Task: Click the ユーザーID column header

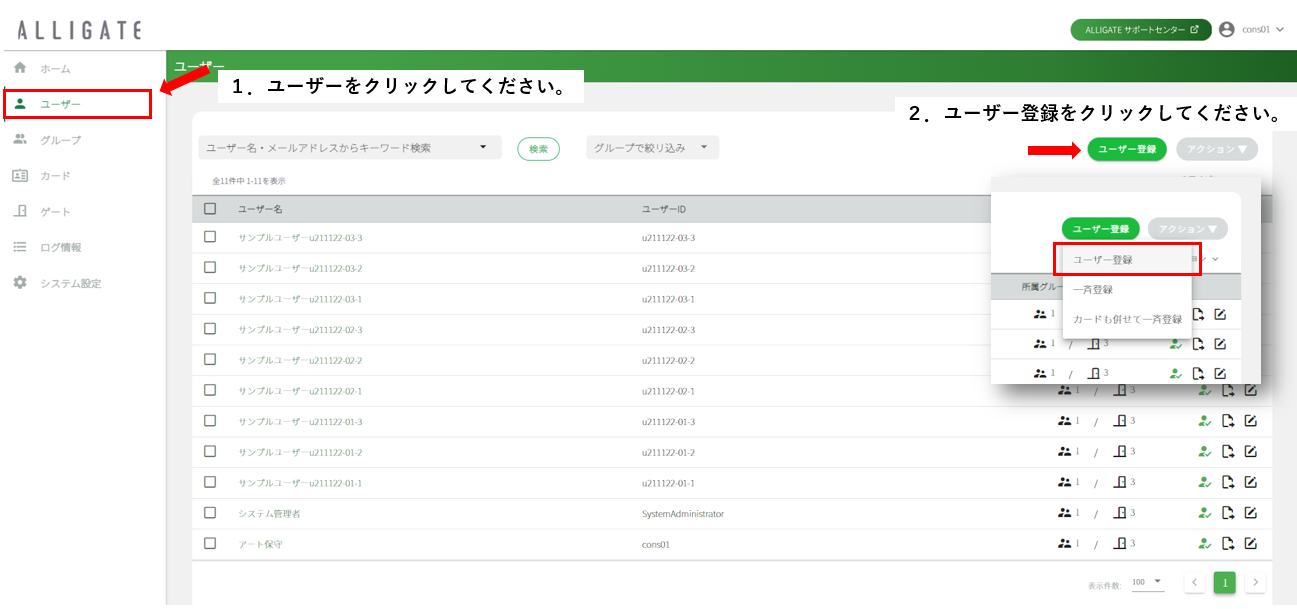Action: [x=664, y=209]
